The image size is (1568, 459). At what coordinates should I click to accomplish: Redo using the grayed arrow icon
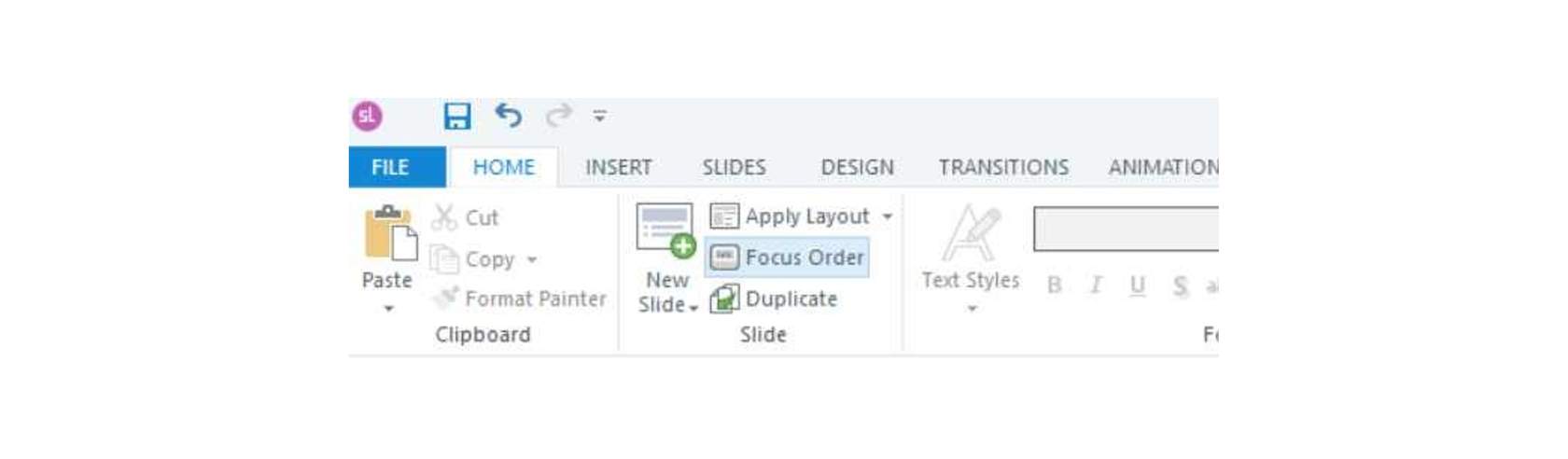tap(559, 115)
